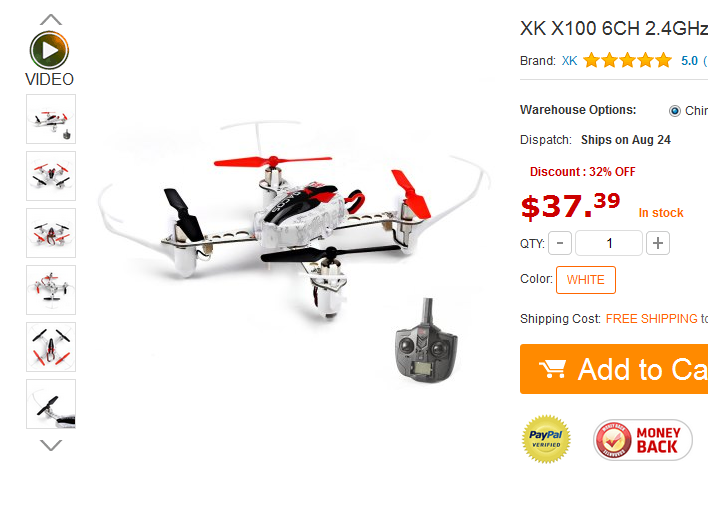View first thumbnail of drone with controller
This screenshot has height=509, width=708.
coord(51,119)
